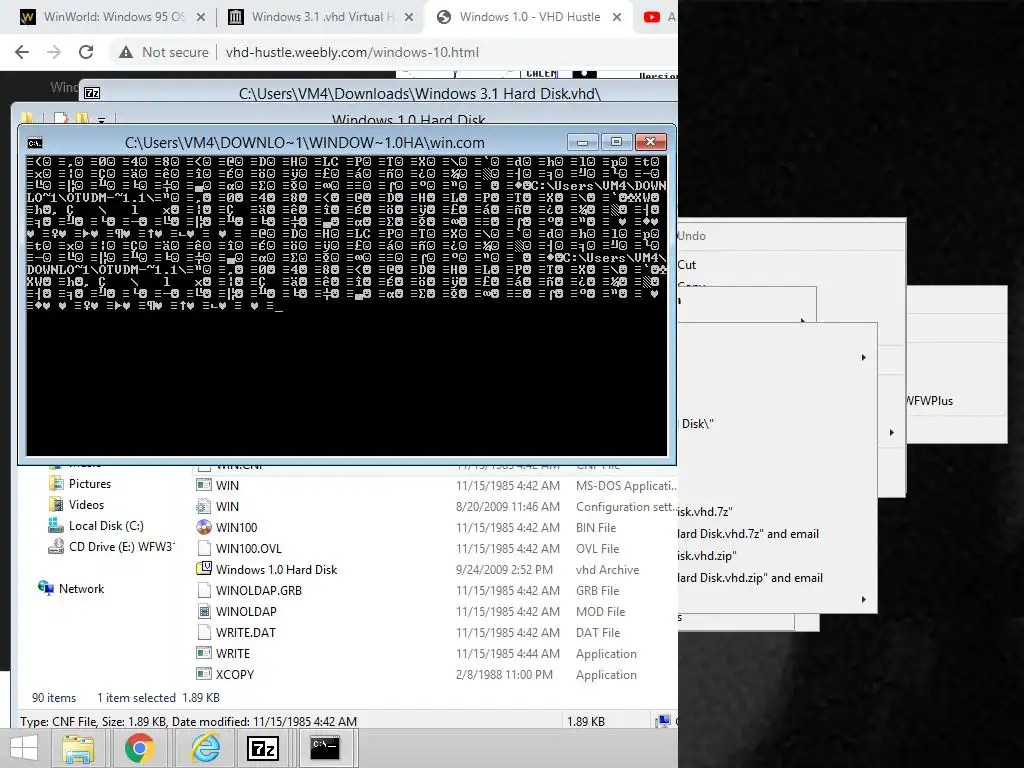Click the WRITE application icon

click(x=204, y=653)
